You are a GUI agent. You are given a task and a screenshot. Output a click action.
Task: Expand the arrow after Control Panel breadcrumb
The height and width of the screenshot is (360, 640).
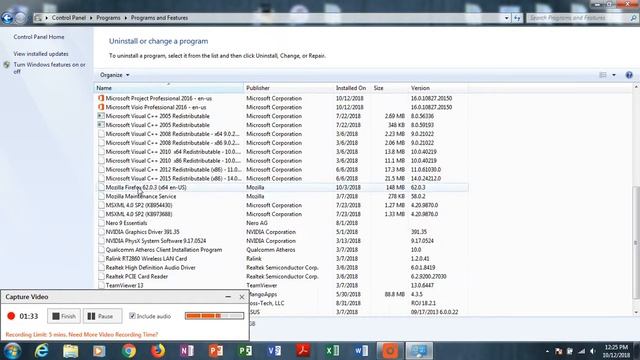[x=91, y=18]
